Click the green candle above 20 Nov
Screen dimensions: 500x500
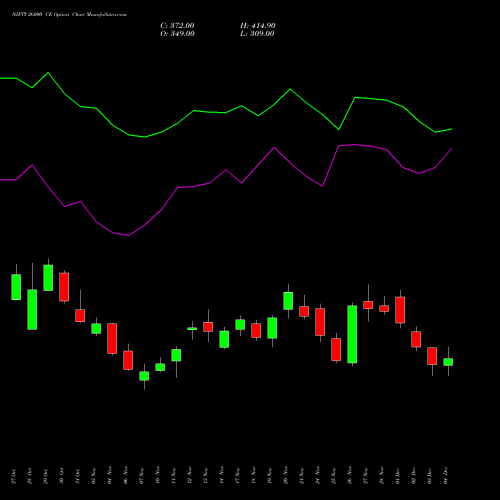pyautogui.click(x=288, y=301)
